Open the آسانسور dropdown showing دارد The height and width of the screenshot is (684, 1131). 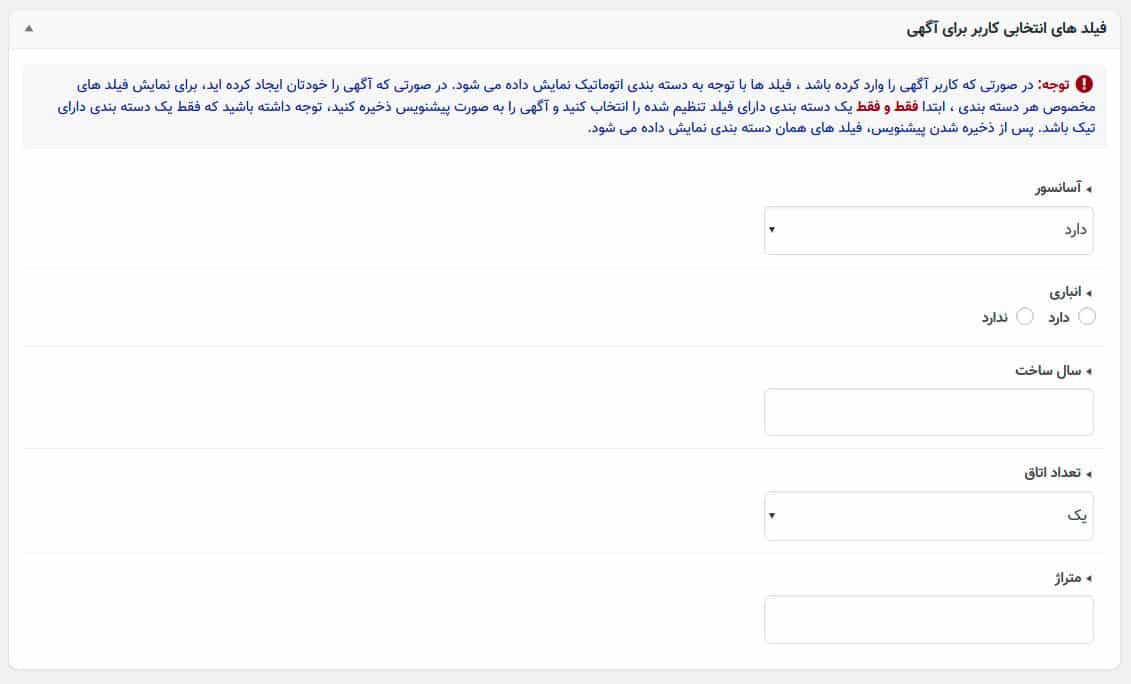928,230
